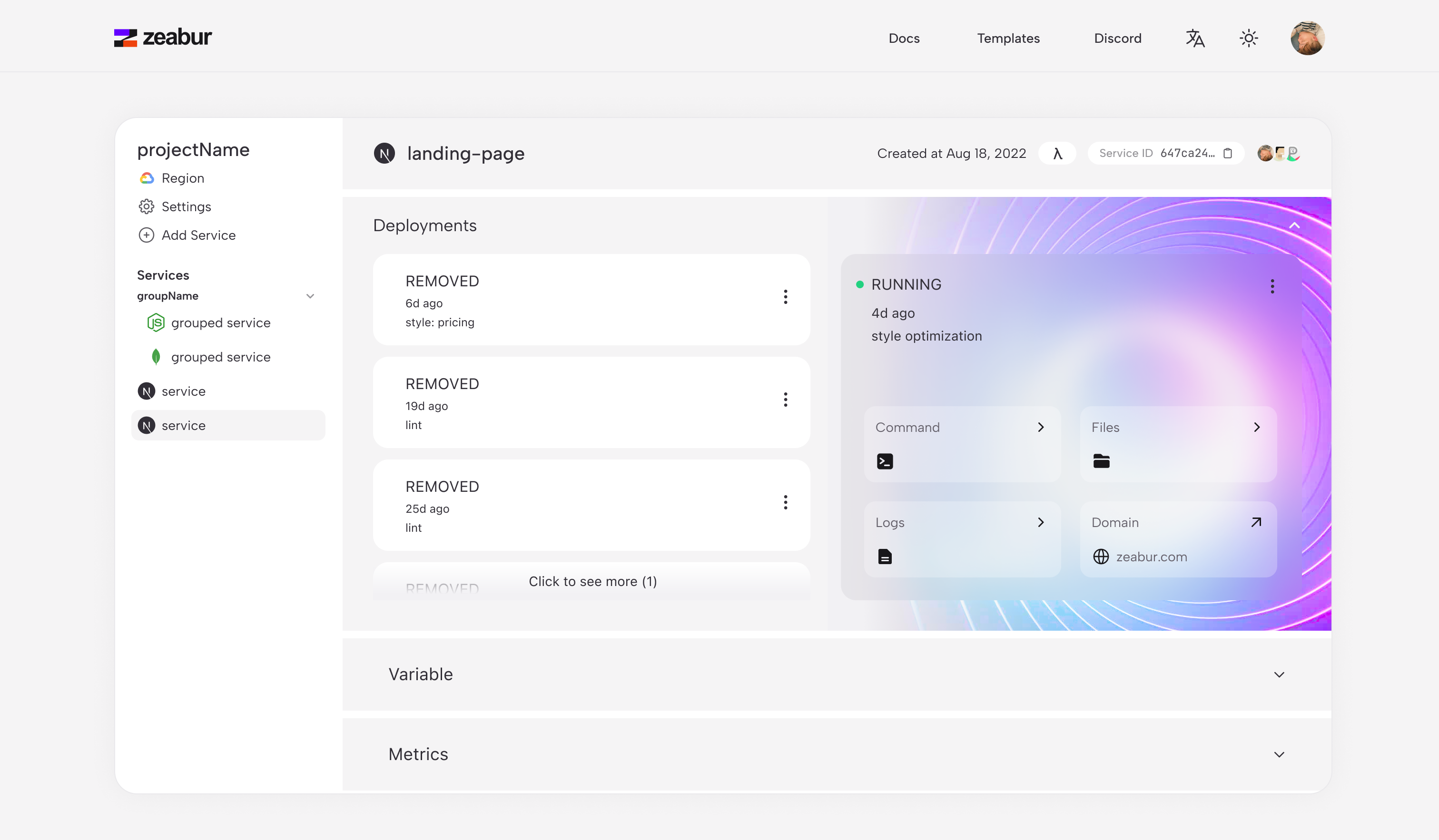Click the Services heading
Viewport: 1439px width, 840px height.
(163, 275)
